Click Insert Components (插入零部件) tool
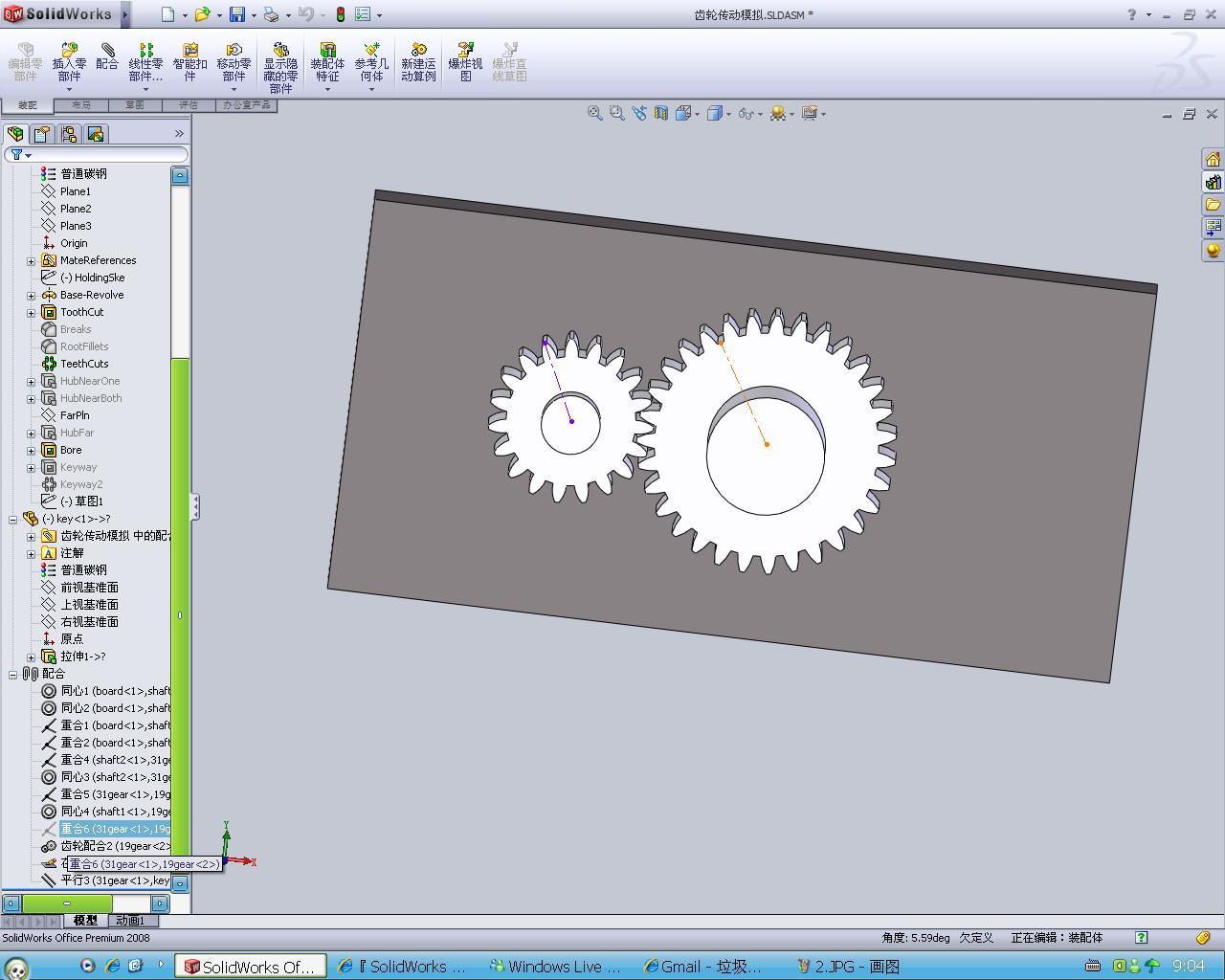1225x980 pixels. click(69, 62)
